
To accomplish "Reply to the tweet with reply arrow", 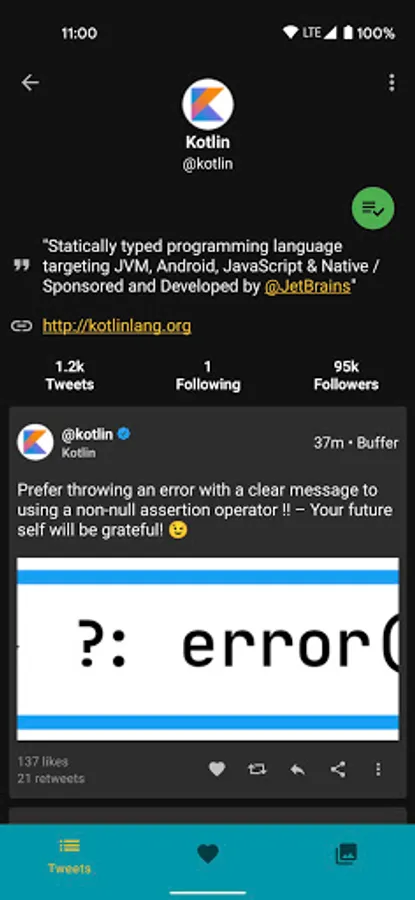I will [x=297, y=769].
